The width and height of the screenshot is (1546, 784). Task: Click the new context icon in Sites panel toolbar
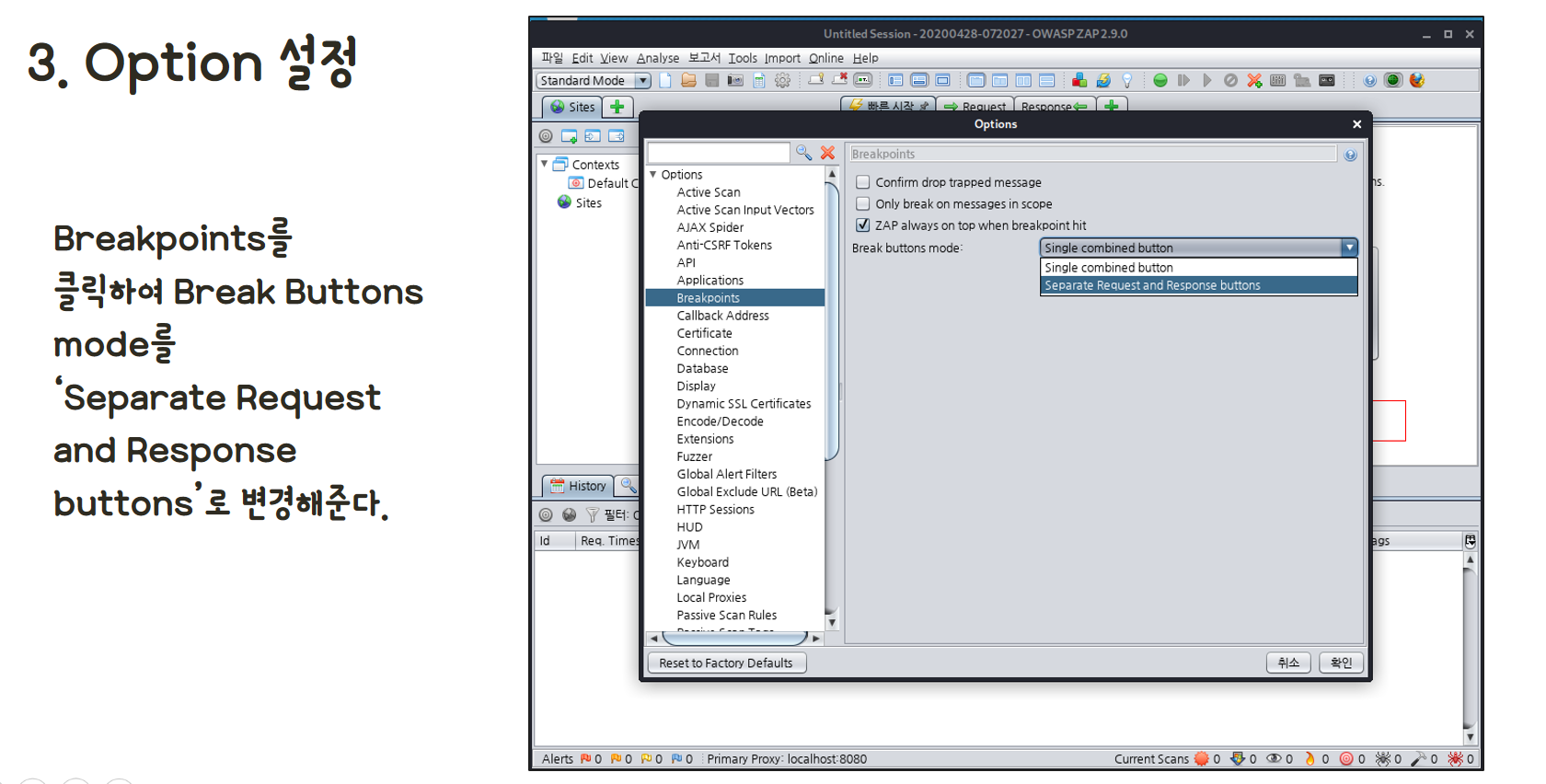[570, 136]
